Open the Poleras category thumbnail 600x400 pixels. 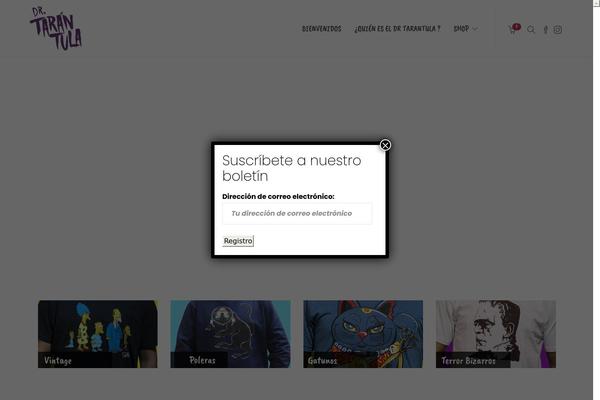(230, 334)
